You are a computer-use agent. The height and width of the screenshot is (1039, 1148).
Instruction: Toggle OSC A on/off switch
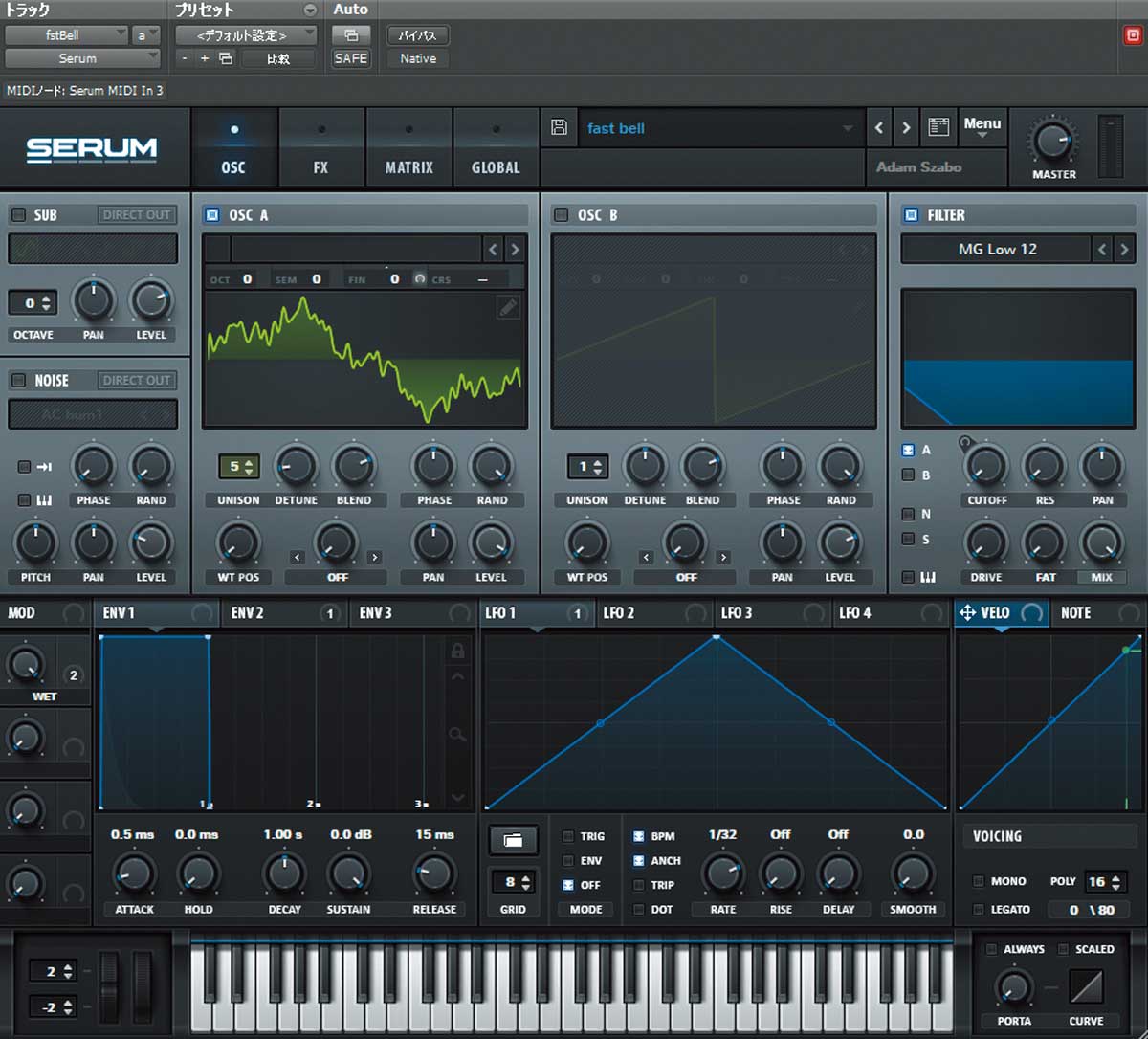(212, 215)
